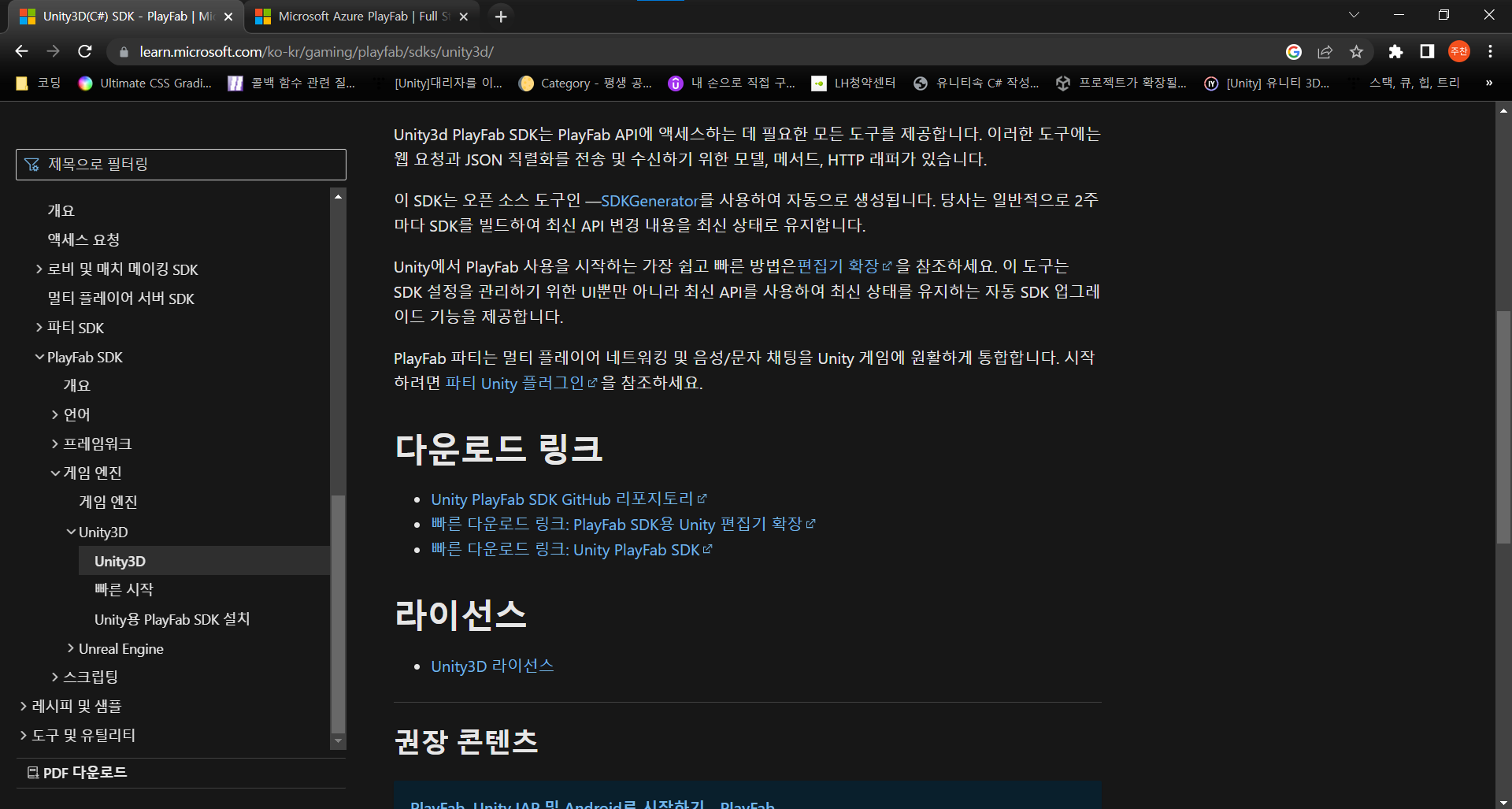1512x809 pixels.
Task: Select the highlighted Unity3D page item
Action: [x=204, y=561]
